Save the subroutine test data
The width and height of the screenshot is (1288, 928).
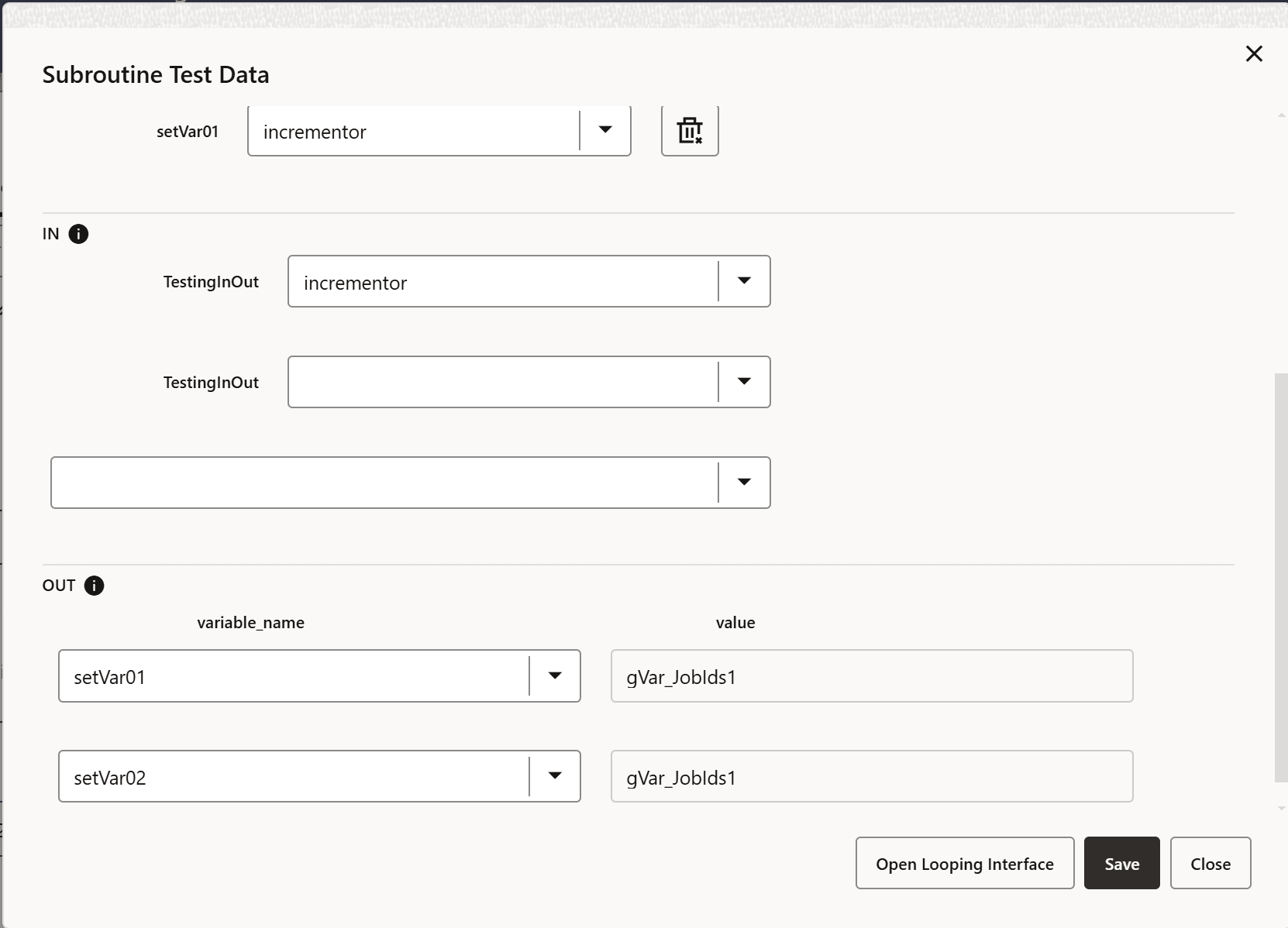tap(1121, 863)
